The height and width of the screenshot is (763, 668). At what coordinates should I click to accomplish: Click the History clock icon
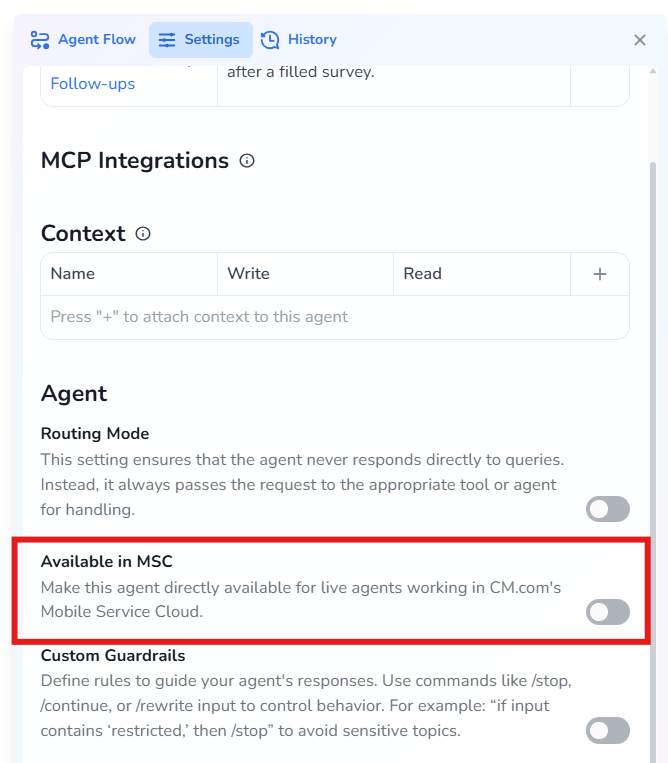click(270, 40)
